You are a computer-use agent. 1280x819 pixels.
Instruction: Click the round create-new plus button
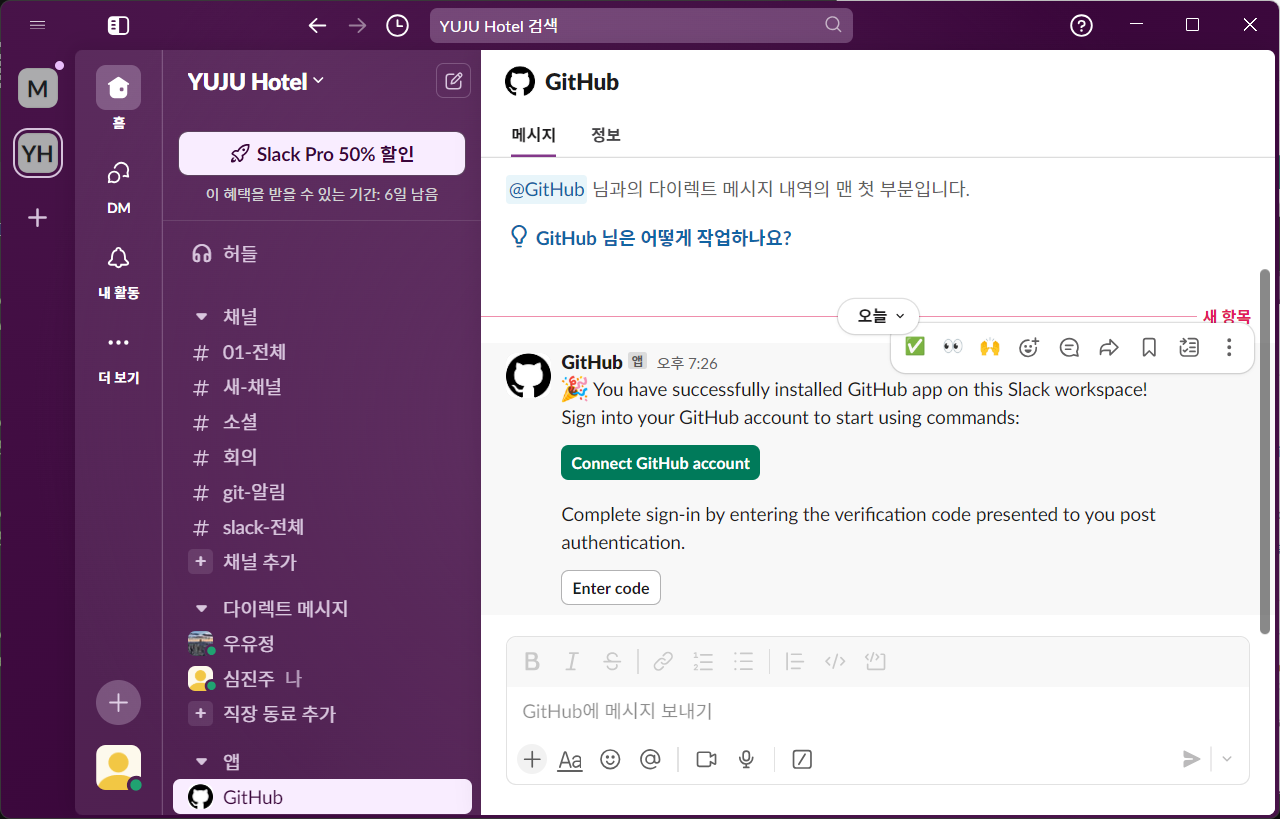[118, 703]
